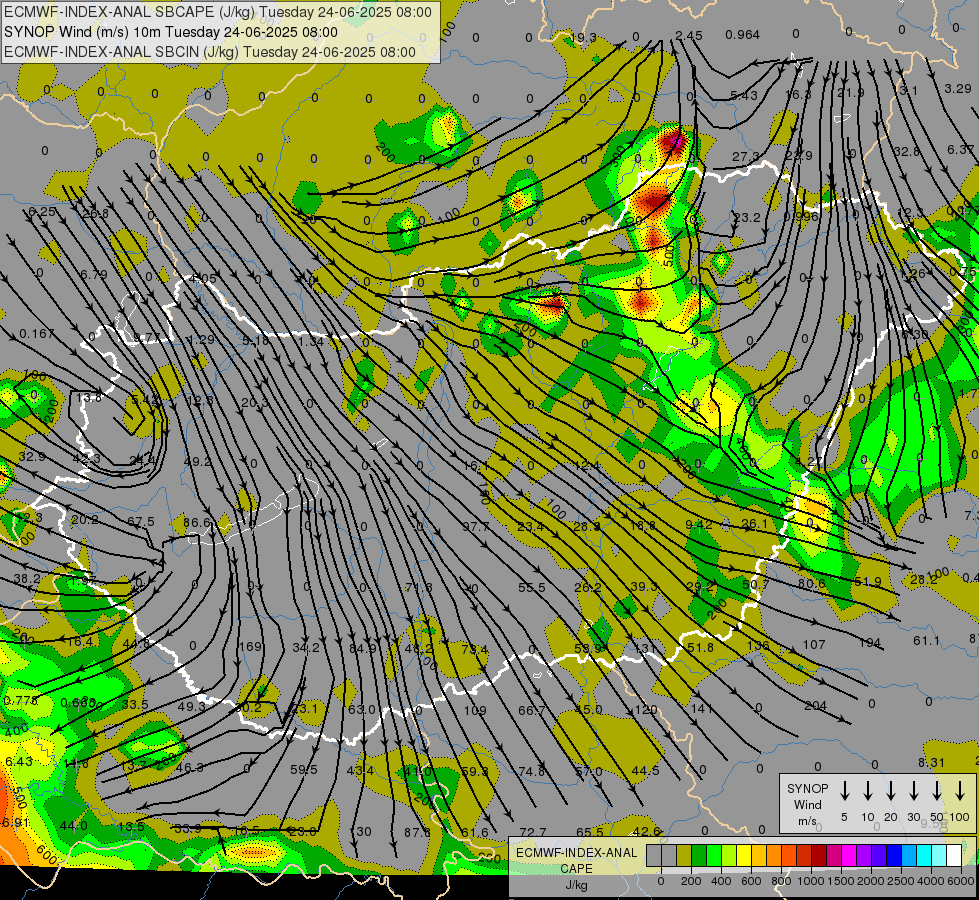This screenshot has width=979, height=900.
Task: Click the map value 87.6
Action: 417,833
